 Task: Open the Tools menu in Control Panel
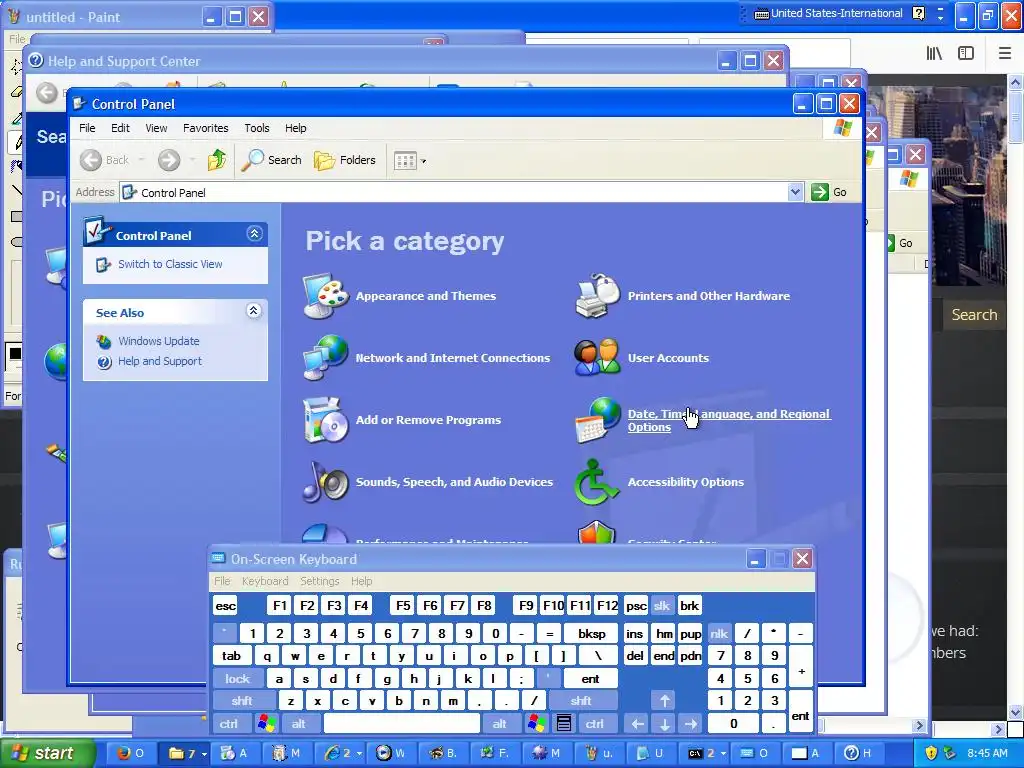point(257,128)
